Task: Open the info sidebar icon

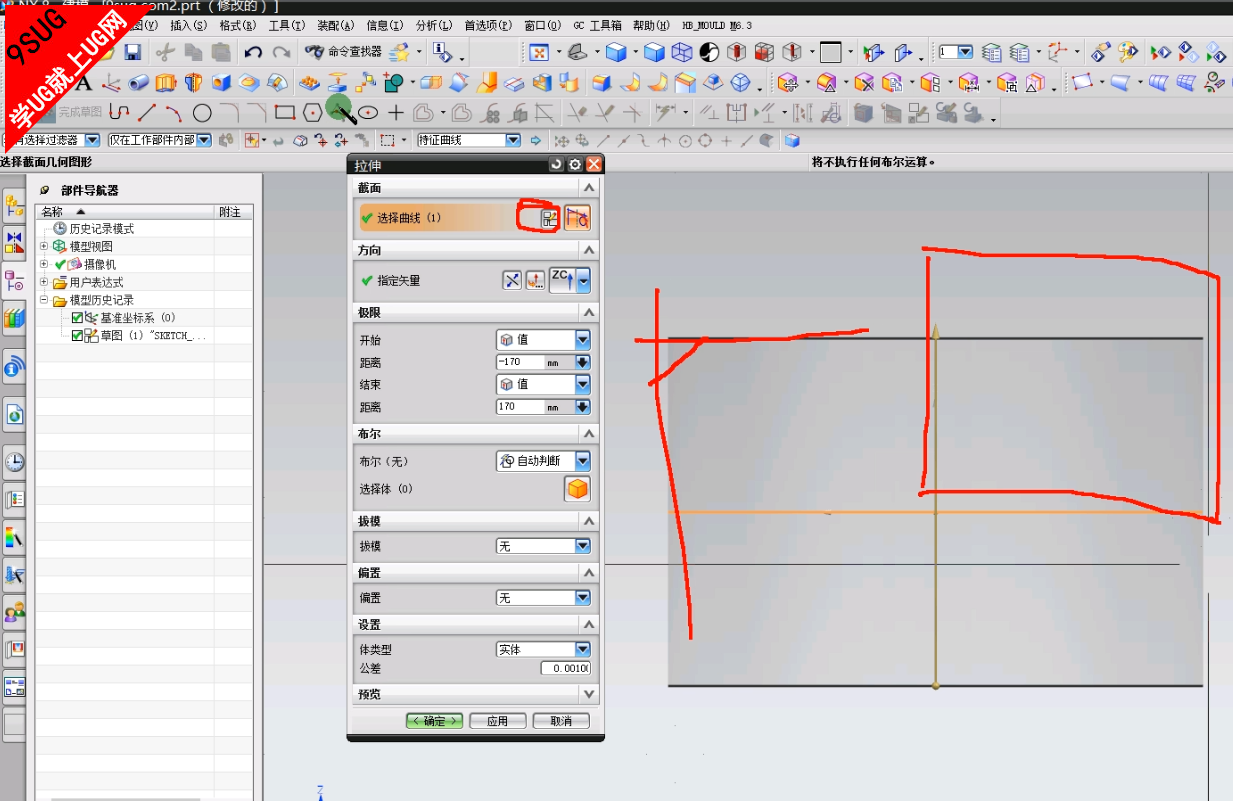Action: click(14, 368)
